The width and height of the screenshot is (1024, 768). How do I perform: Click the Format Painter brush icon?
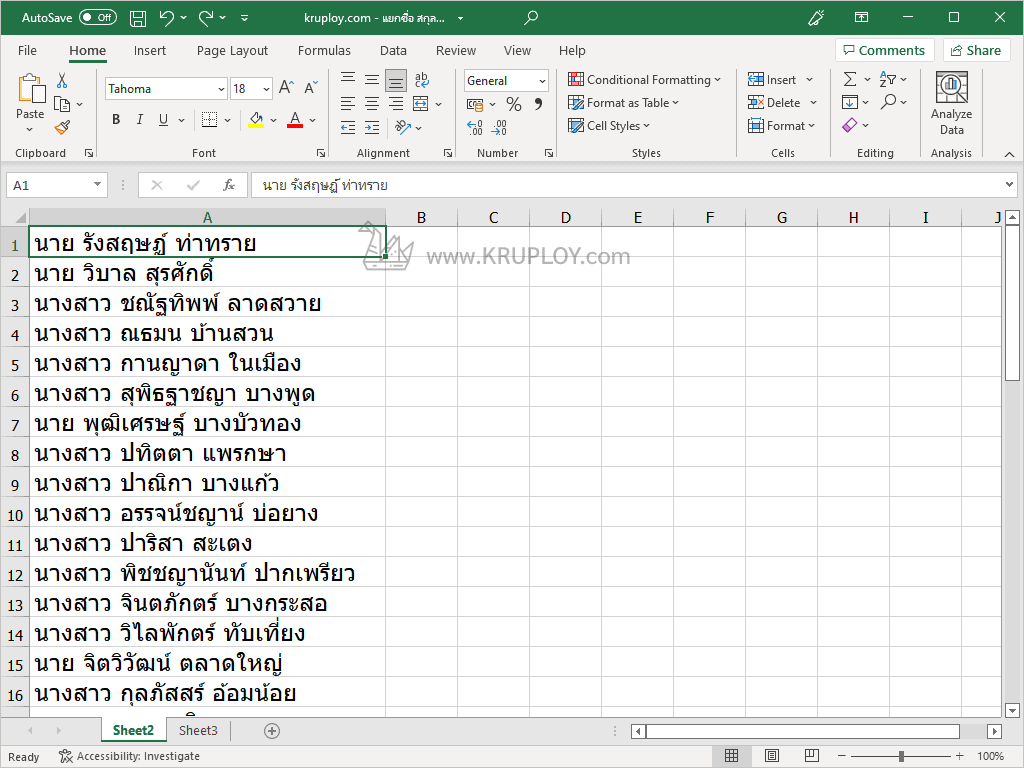[62, 127]
